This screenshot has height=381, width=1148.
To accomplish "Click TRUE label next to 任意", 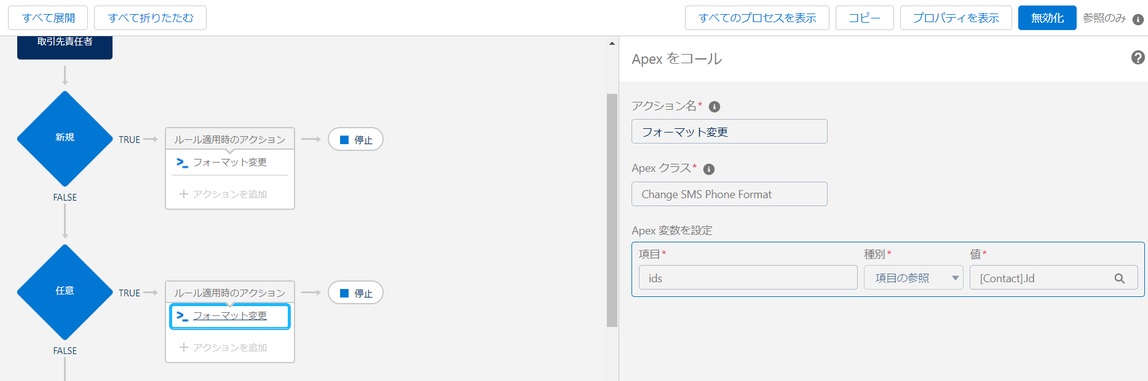I will [x=130, y=292].
